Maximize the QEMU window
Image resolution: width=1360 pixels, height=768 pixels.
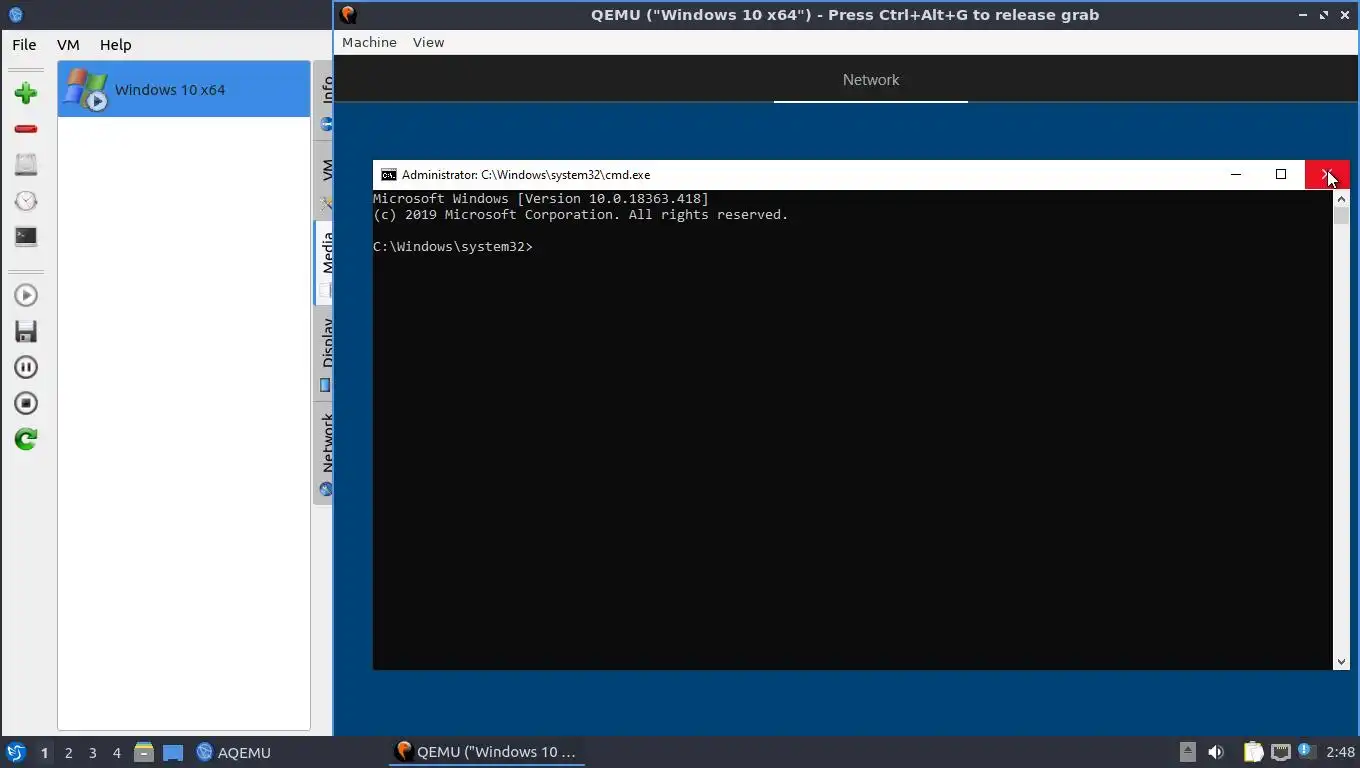pos(1324,15)
